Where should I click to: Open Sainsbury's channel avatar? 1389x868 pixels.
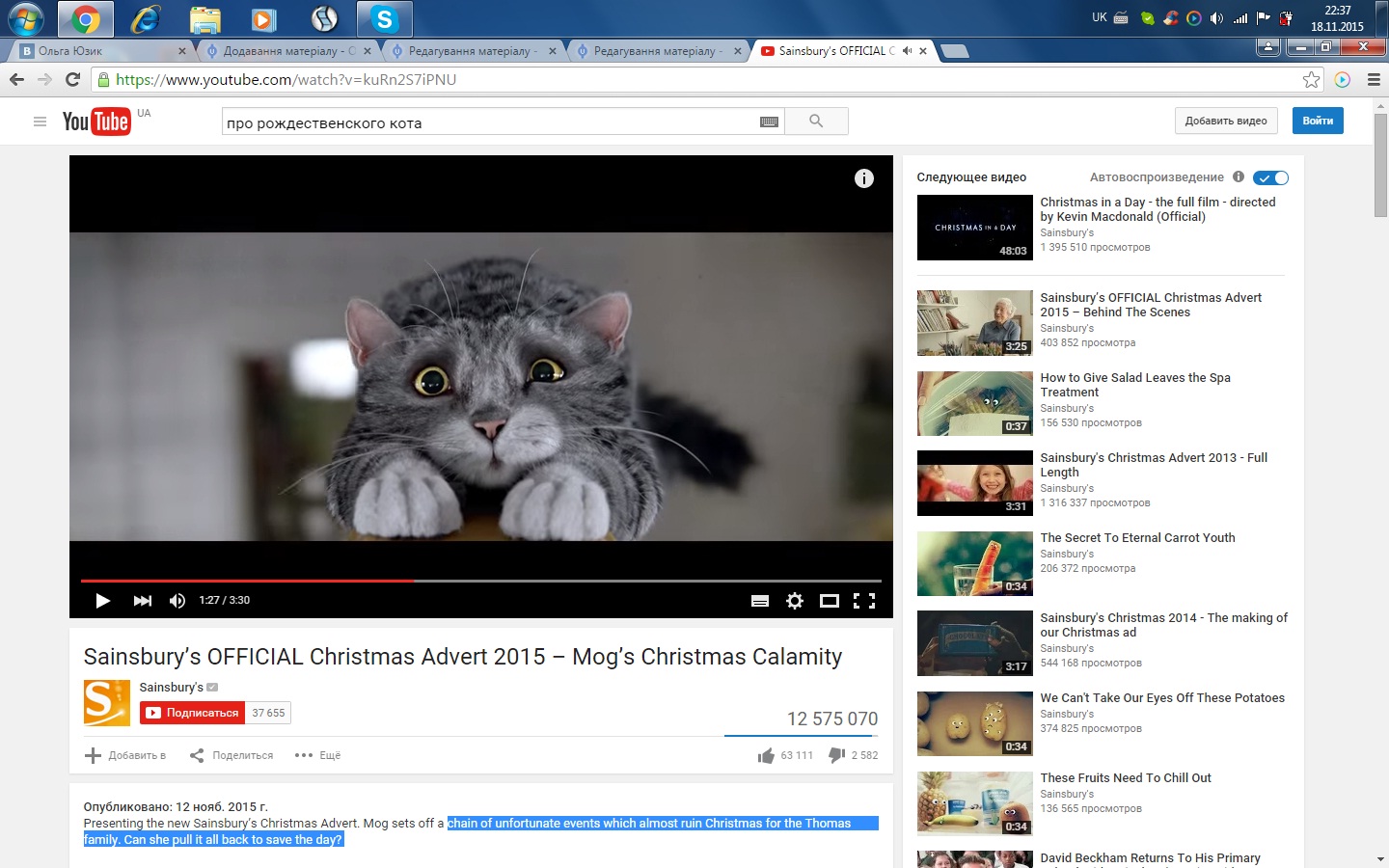coord(107,703)
